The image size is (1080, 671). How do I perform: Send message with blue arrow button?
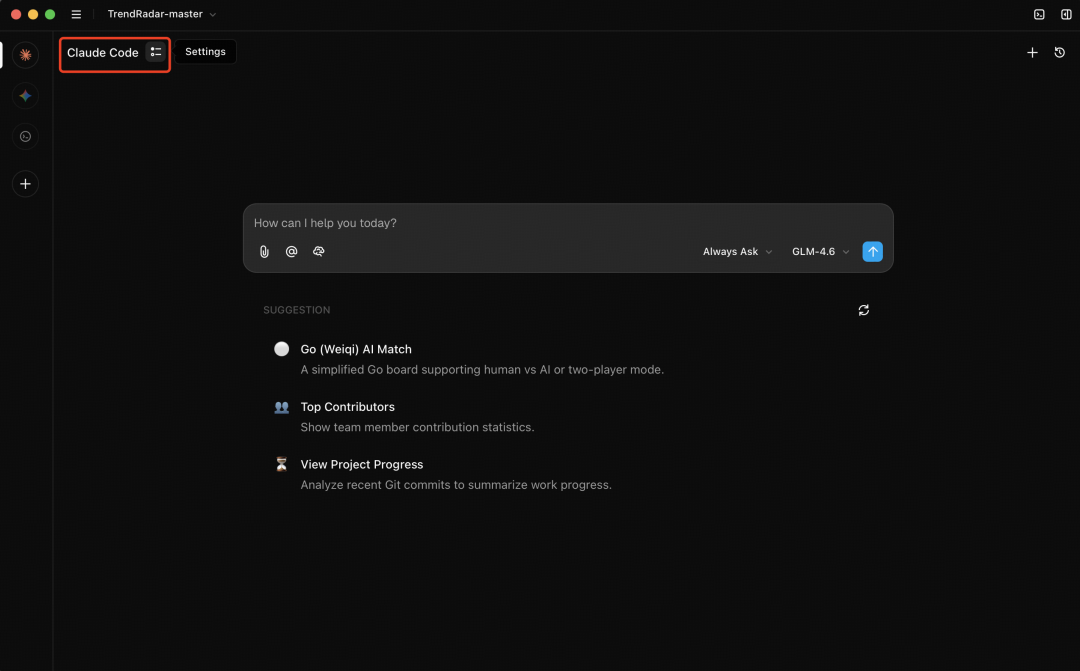pos(873,252)
